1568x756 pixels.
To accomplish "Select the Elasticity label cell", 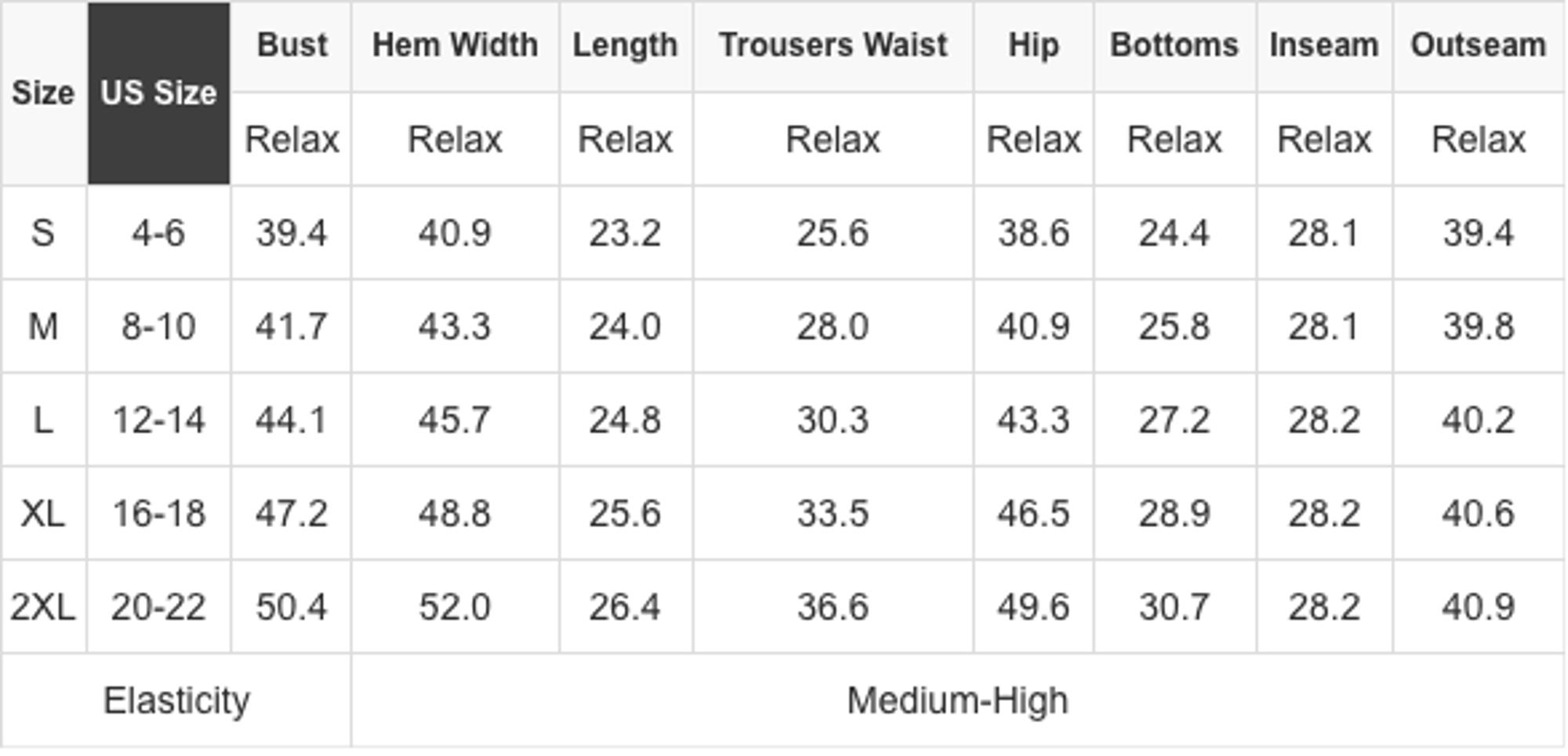I will pyautogui.click(x=176, y=700).
